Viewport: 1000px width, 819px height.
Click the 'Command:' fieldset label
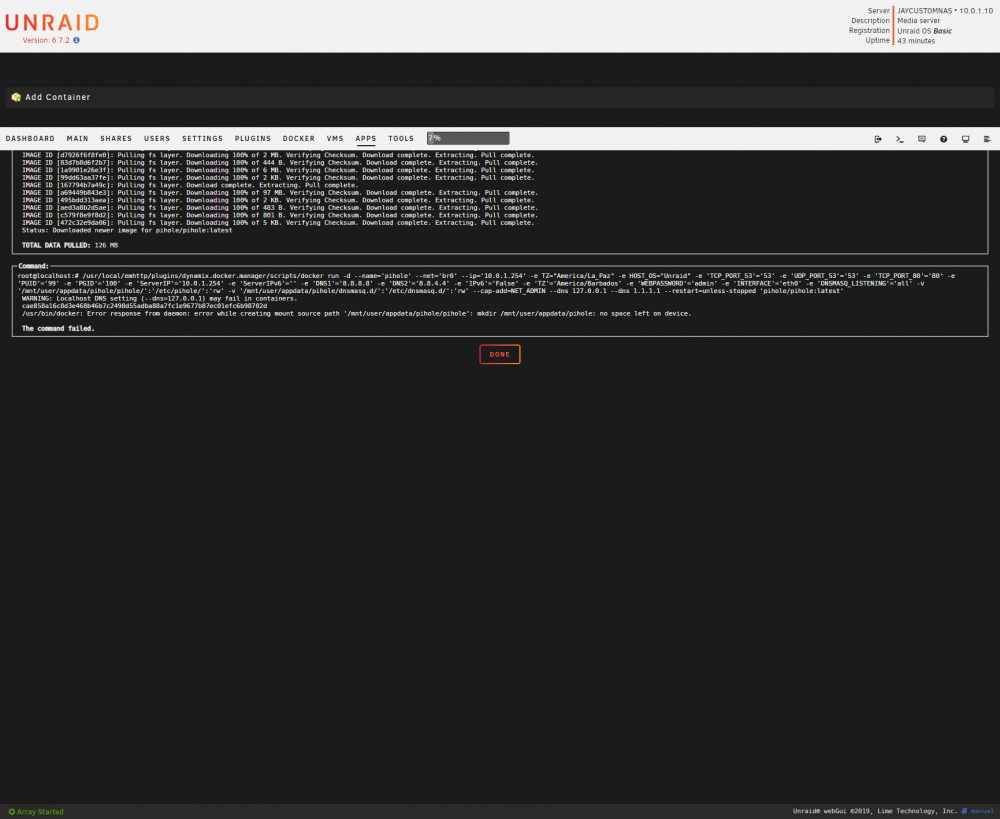tap(33, 266)
